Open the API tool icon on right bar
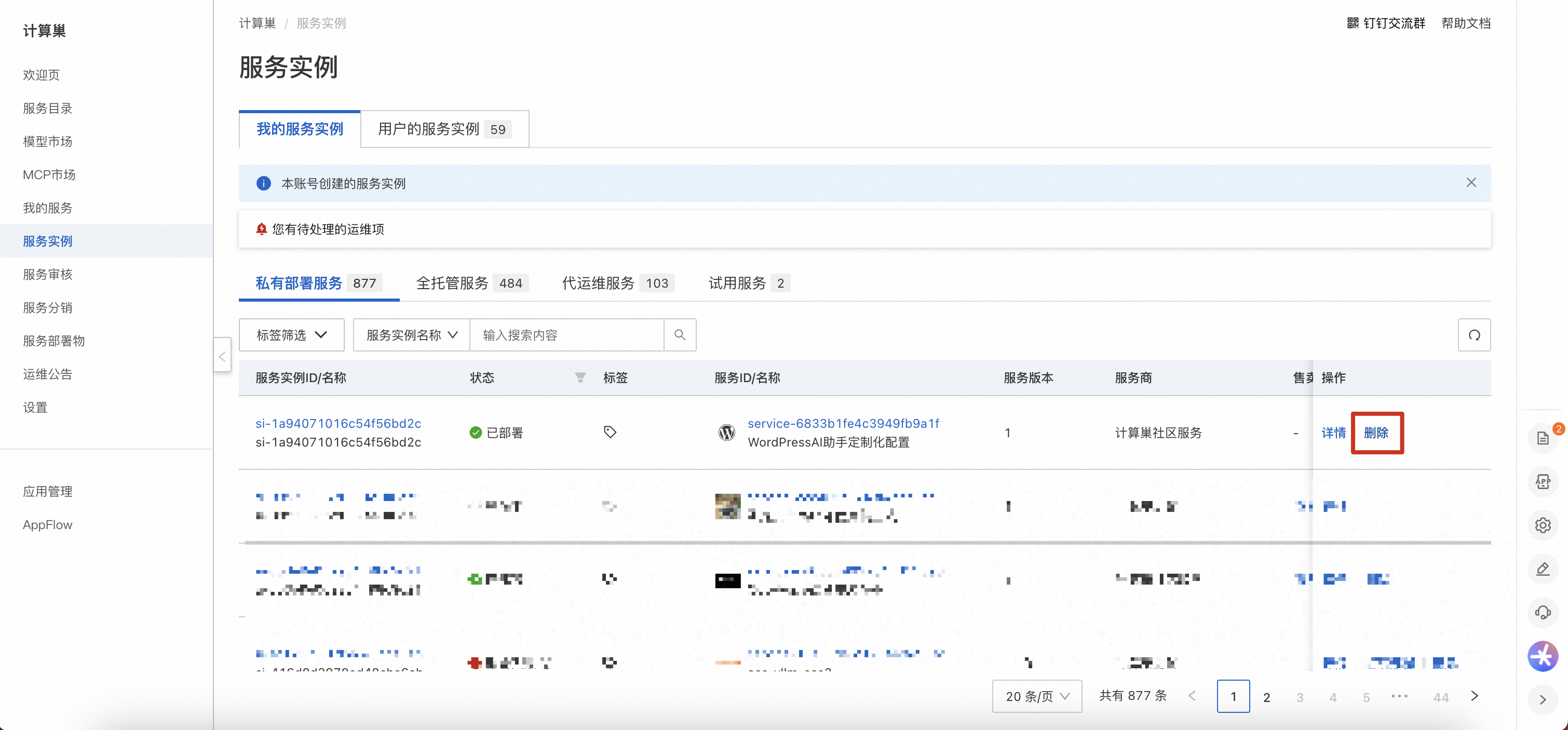 (1543, 482)
